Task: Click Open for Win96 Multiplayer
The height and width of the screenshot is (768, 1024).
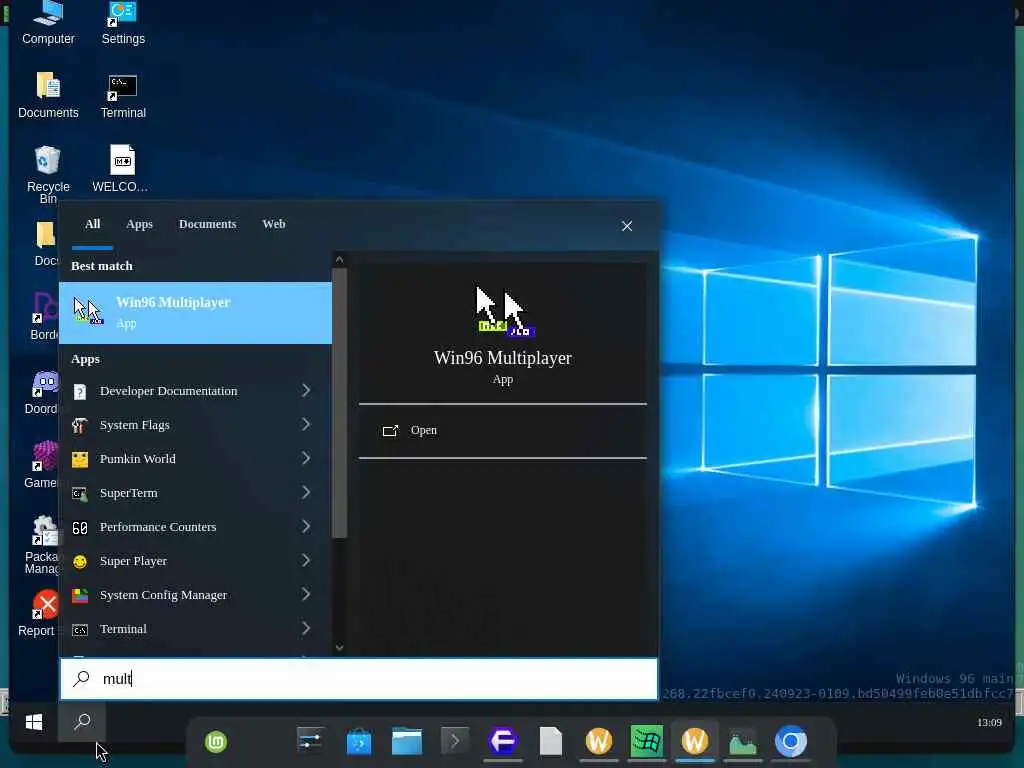Action: (x=502, y=430)
